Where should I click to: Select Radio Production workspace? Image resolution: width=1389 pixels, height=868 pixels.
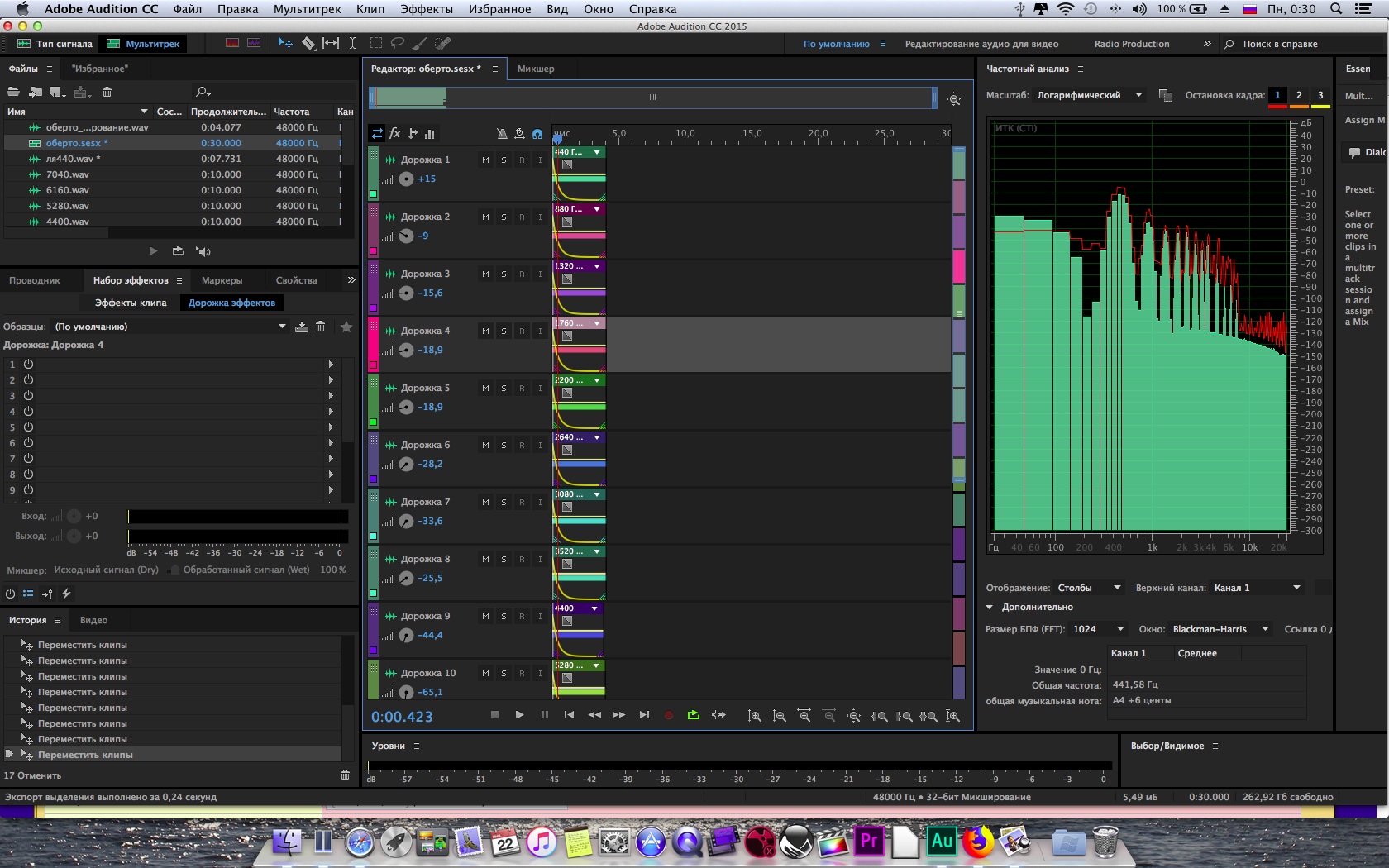coord(1132,44)
